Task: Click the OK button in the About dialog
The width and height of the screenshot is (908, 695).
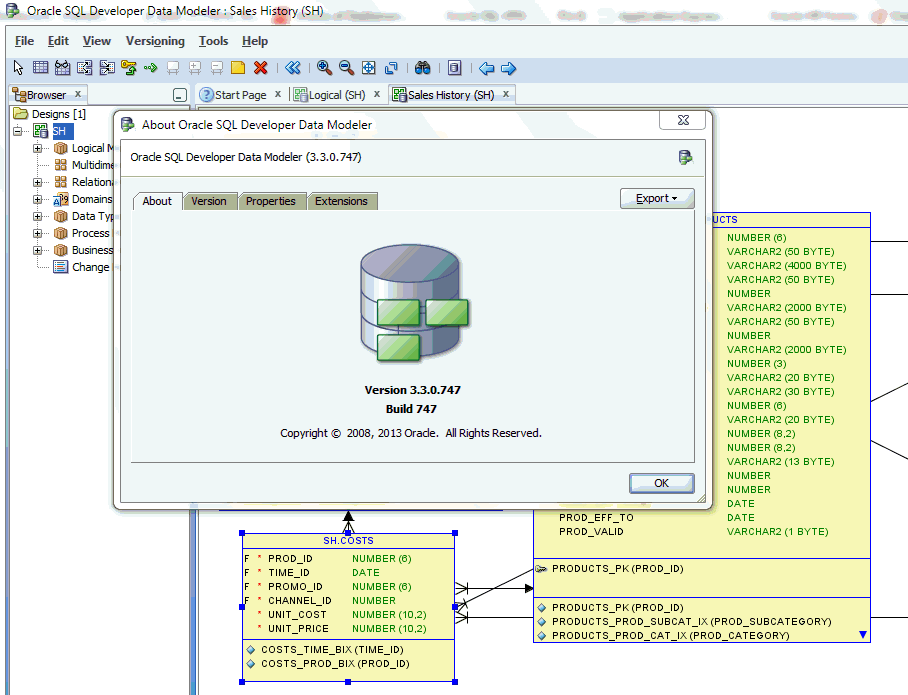Action: (x=661, y=483)
